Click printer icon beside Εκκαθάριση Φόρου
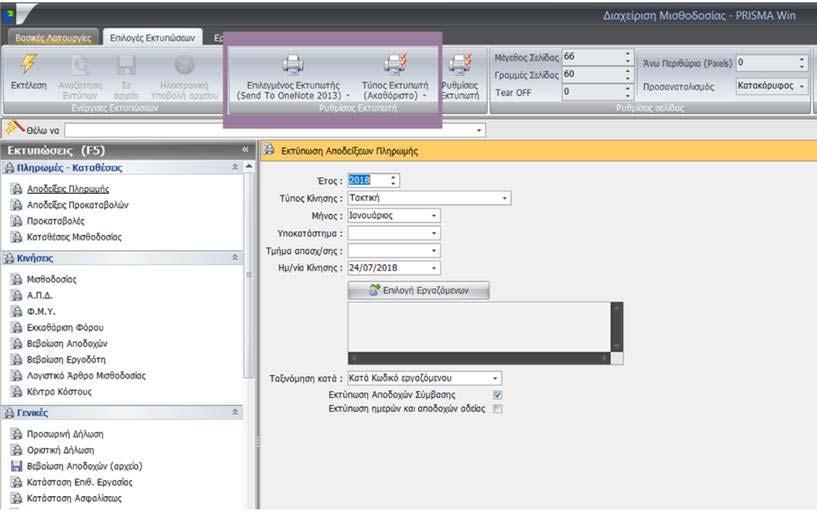Screen dimensions: 817x511 17,328
